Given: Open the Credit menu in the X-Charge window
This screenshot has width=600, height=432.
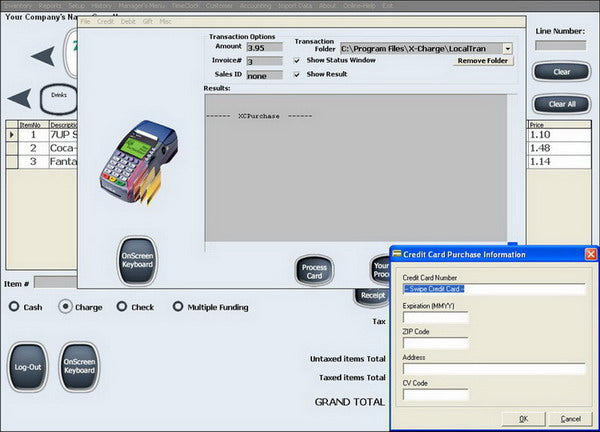Looking at the screenshot, I should click(x=105, y=21).
